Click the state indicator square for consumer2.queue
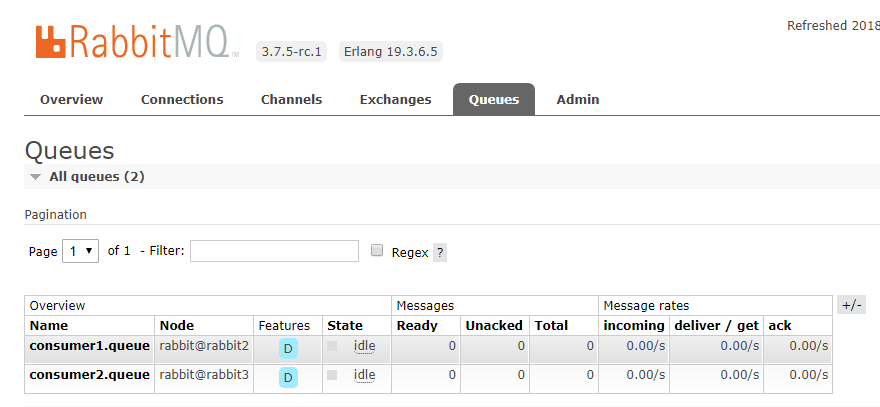Image resolution: width=880 pixels, height=407 pixels. pyautogui.click(x=332, y=375)
